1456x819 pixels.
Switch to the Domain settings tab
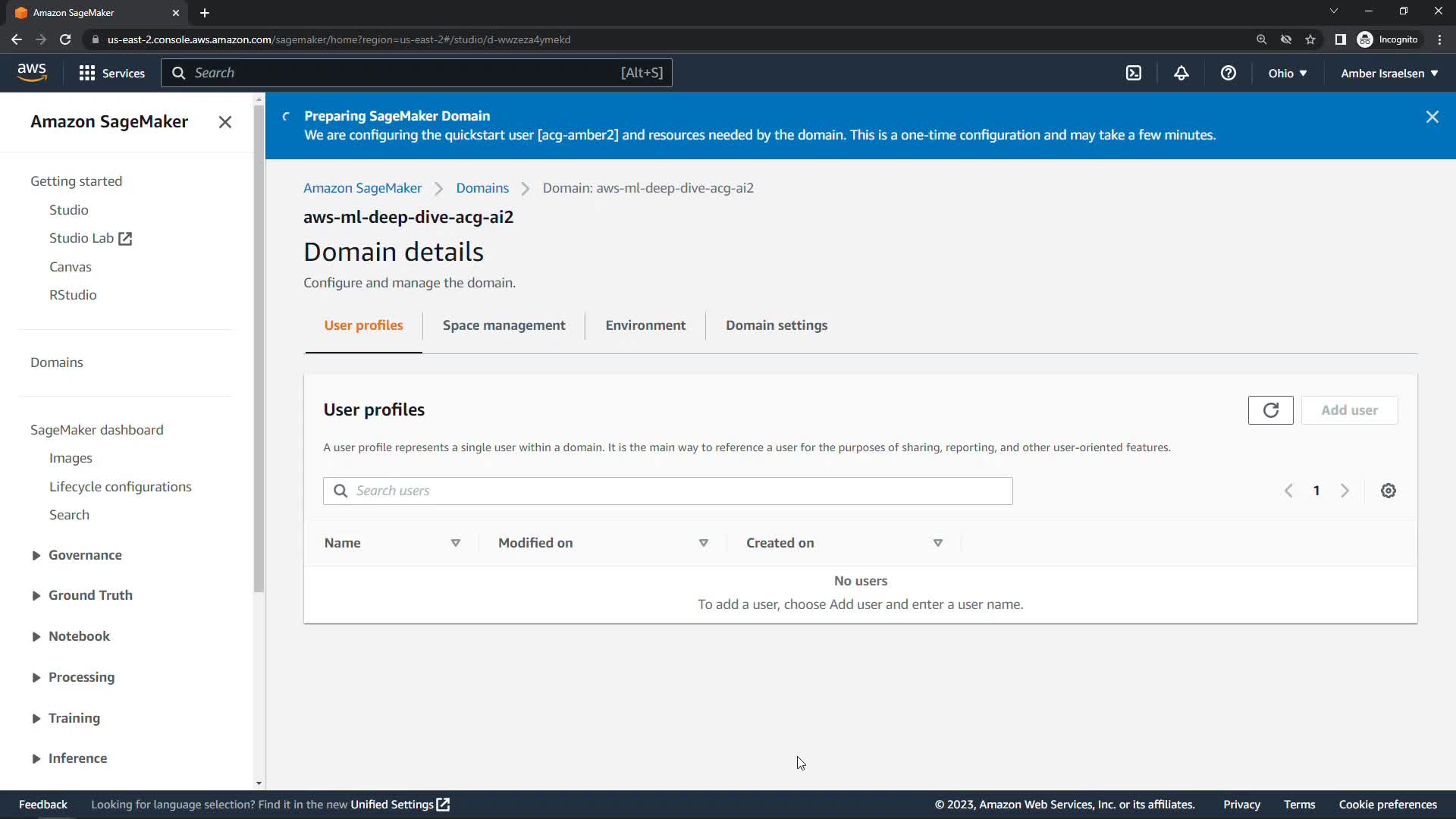point(776,325)
